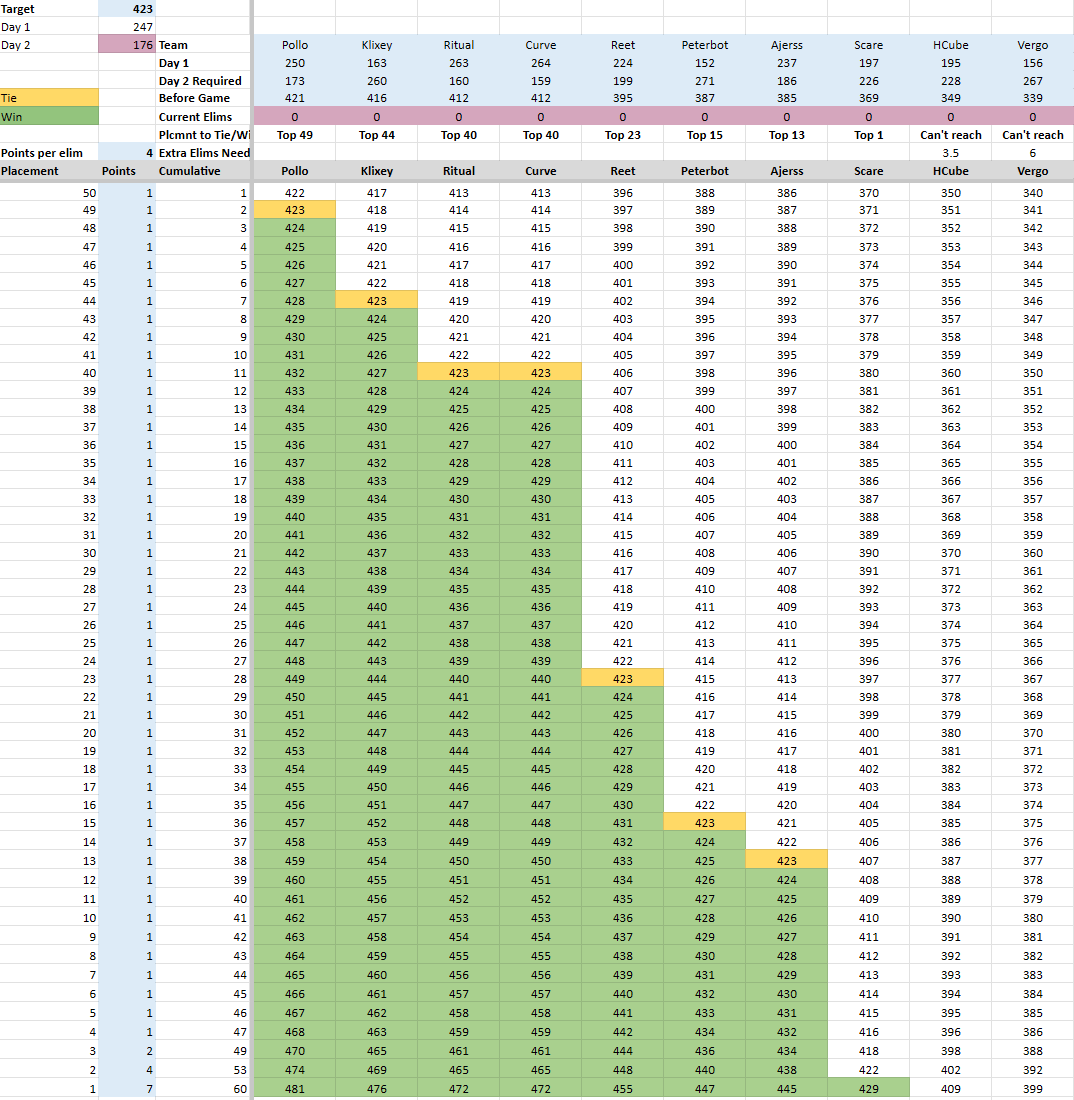Select the Extra Elims Need label
Viewport: 1074px width, 1100px height.
point(203,153)
